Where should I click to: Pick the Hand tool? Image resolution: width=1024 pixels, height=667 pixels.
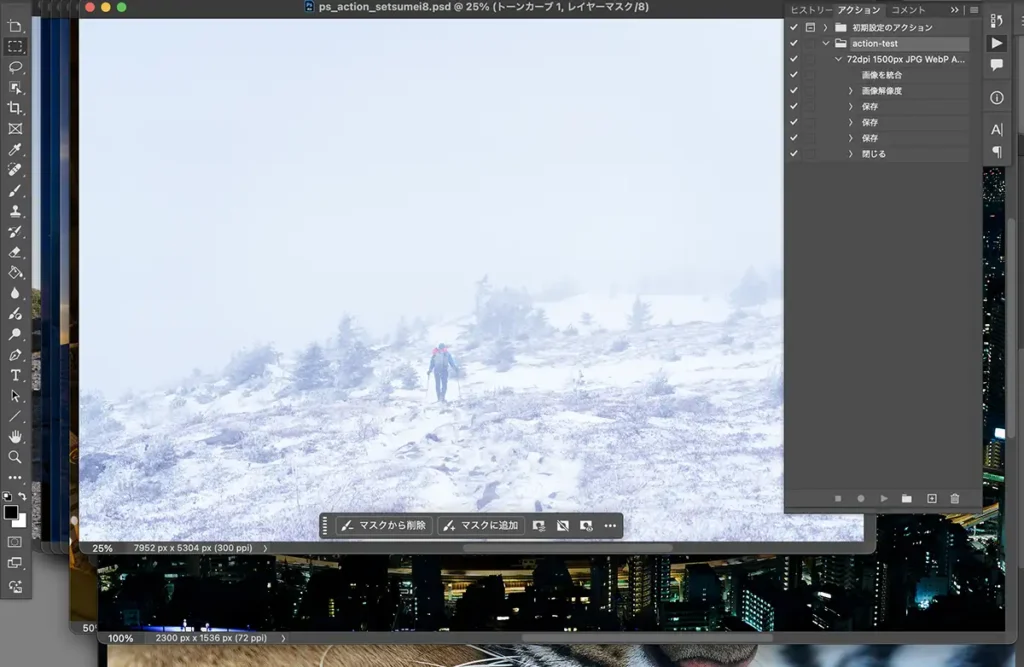click(15, 436)
